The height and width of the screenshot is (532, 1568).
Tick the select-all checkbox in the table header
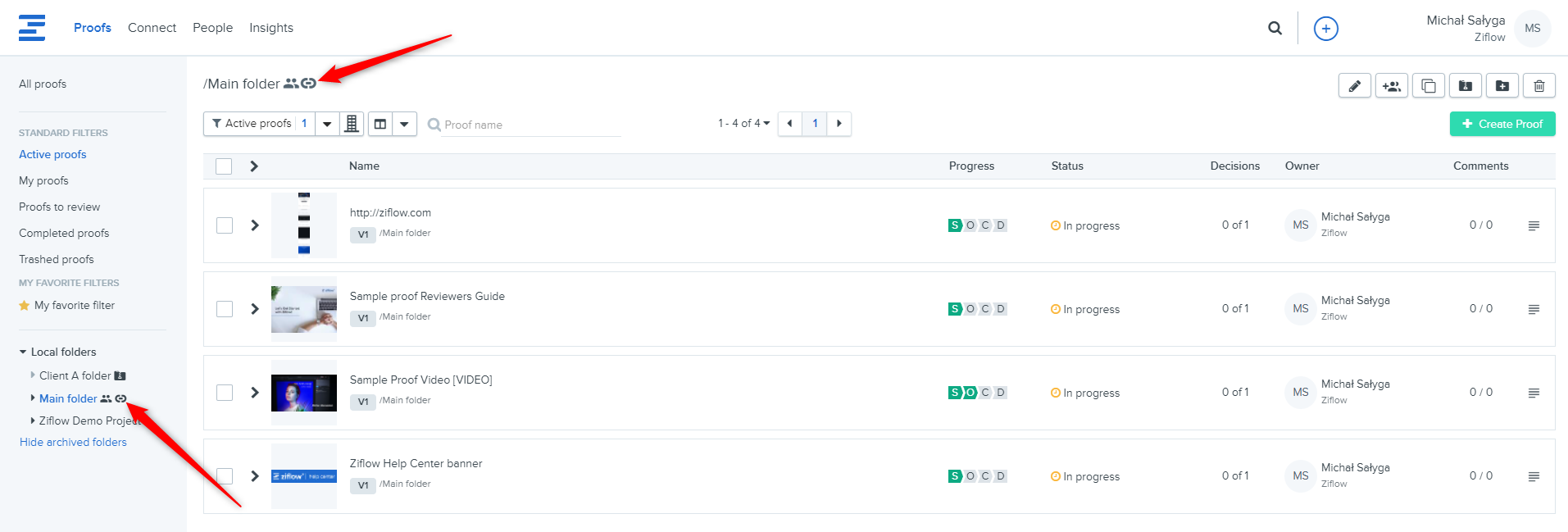point(224,166)
